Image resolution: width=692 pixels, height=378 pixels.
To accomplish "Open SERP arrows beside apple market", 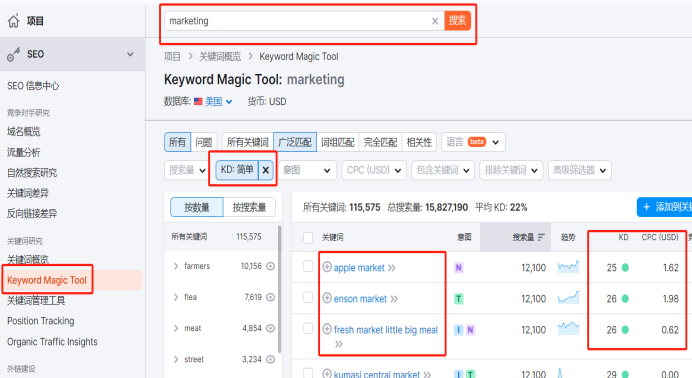I will (x=391, y=268).
